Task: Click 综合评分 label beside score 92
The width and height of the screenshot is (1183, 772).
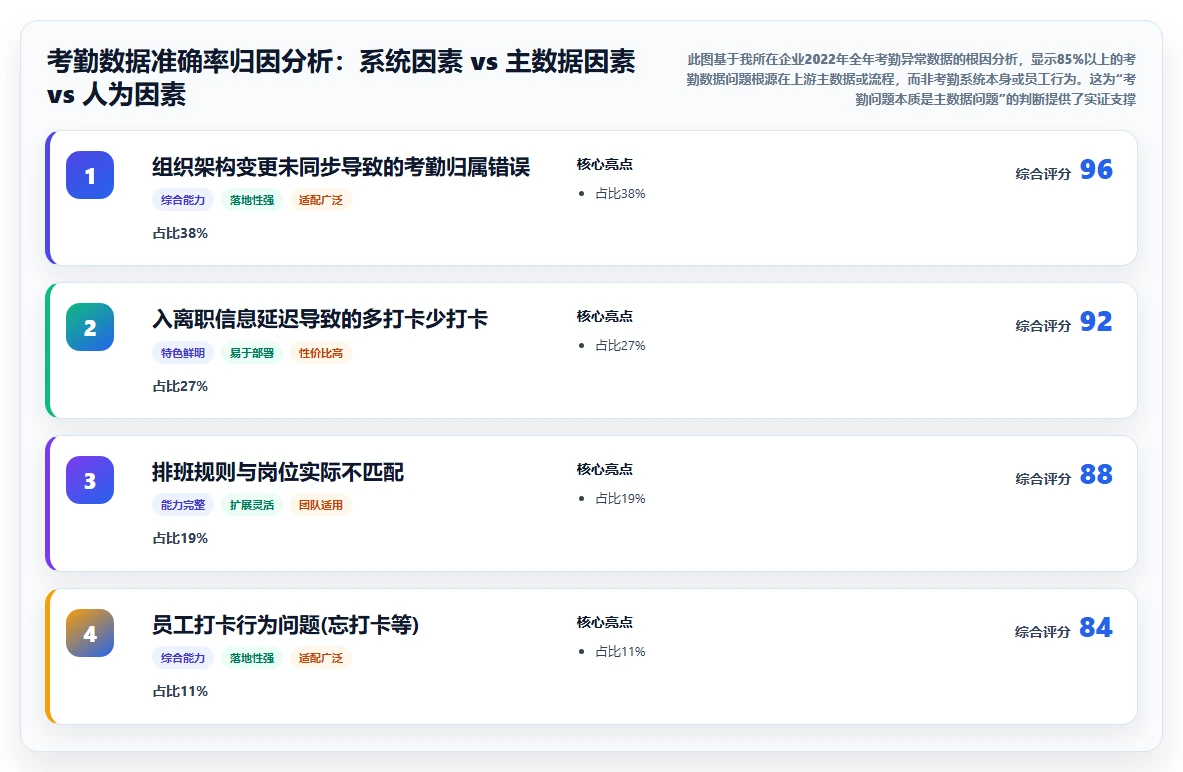Action: pyautogui.click(x=1043, y=326)
